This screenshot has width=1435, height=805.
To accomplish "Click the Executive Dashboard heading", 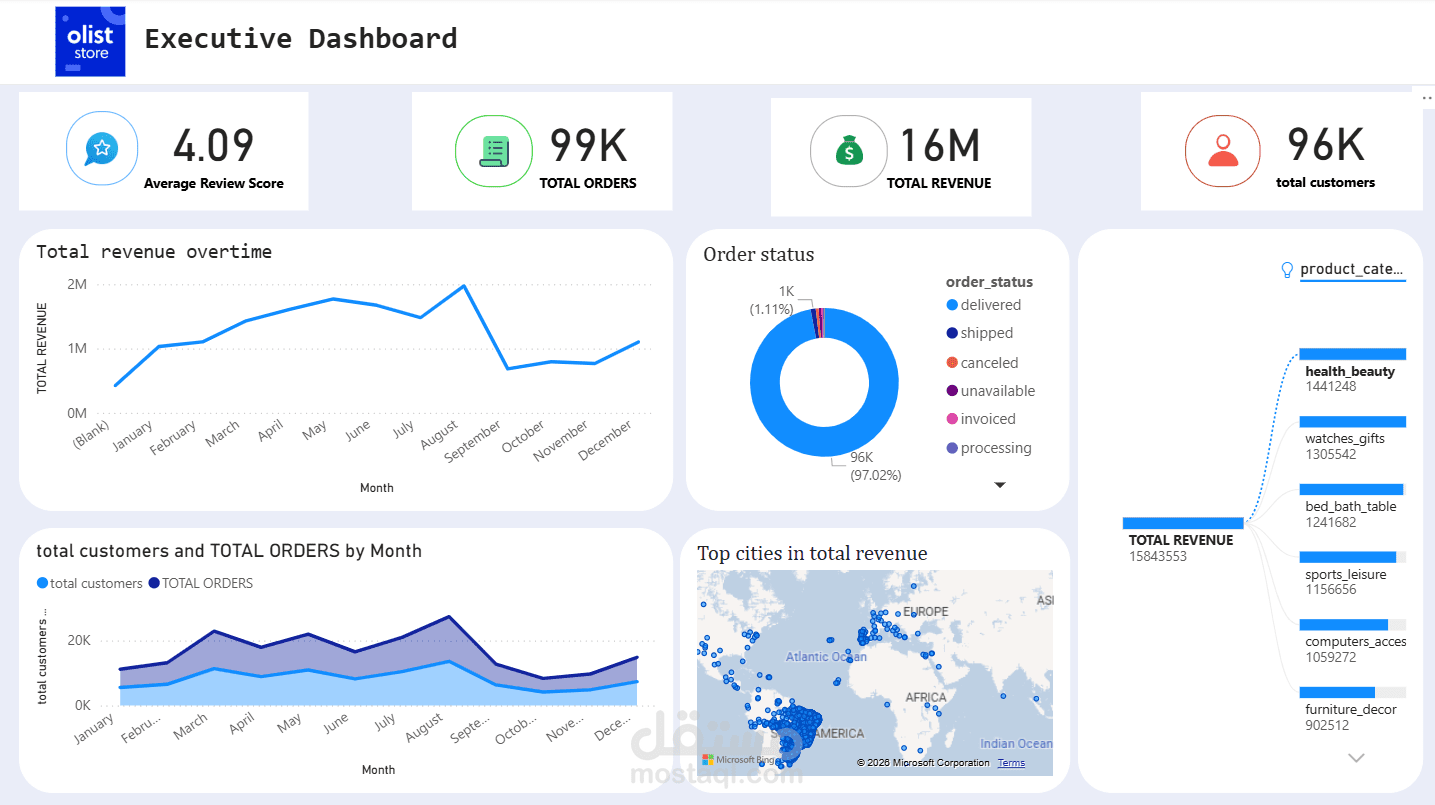I will click(301, 39).
